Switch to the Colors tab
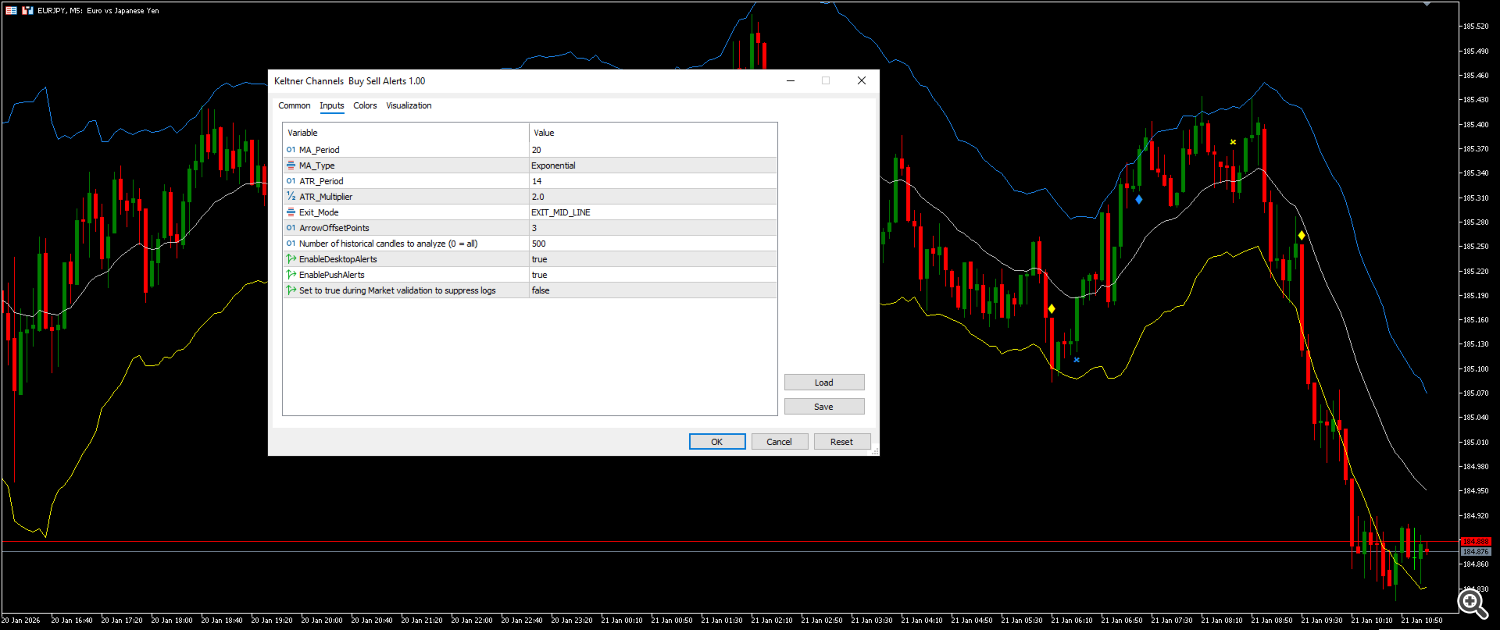This screenshot has width=1500, height=630. tap(365, 105)
